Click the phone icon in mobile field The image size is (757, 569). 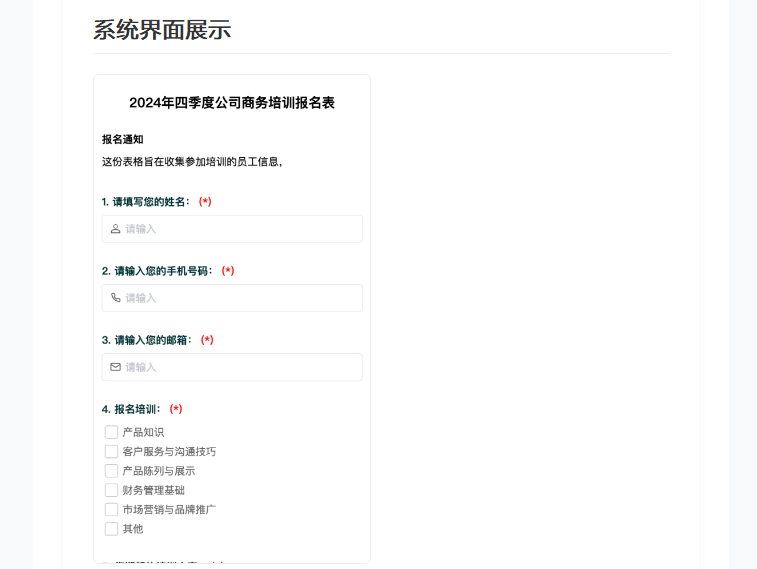click(x=115, y=298)
